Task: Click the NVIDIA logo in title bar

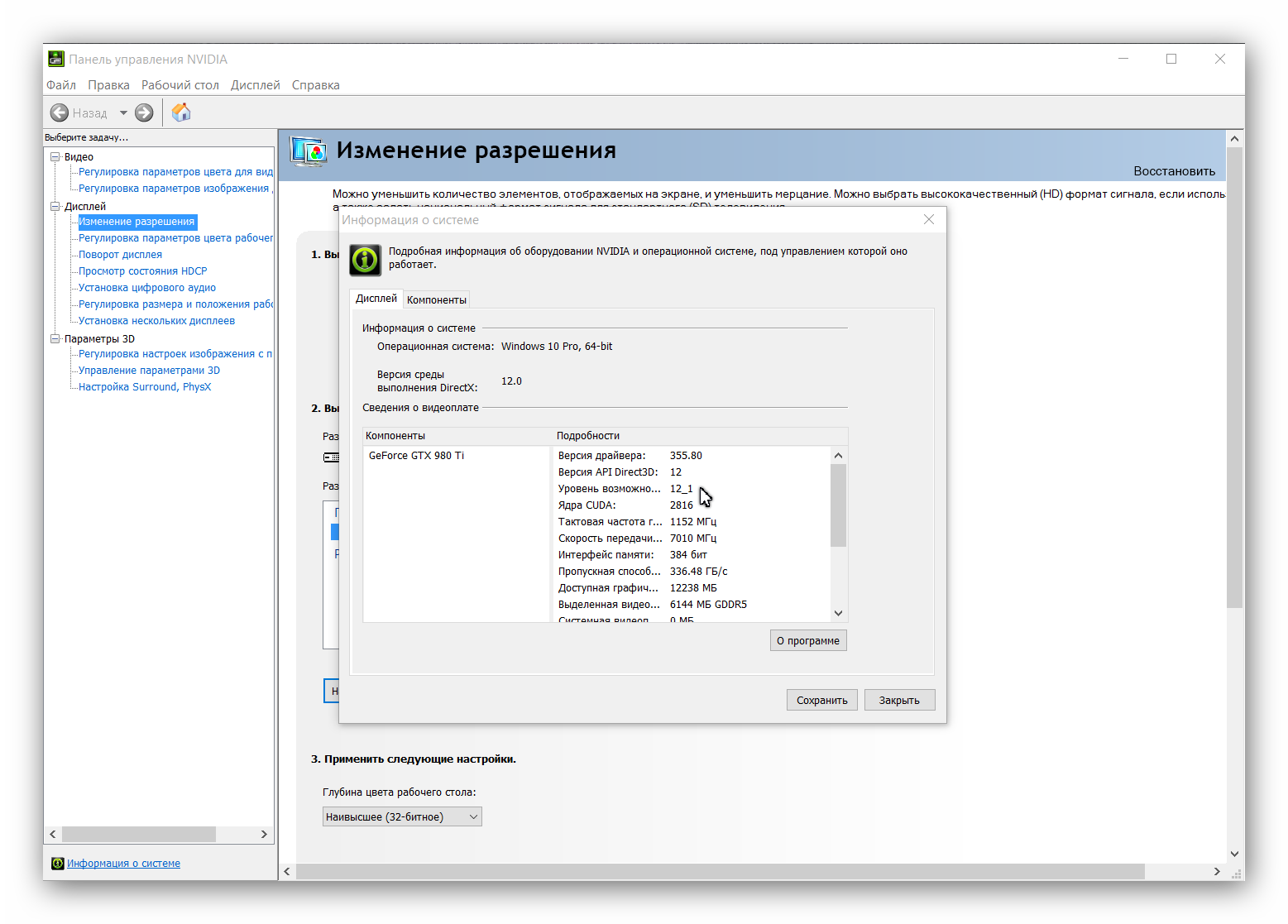Action: pos(55,59)
